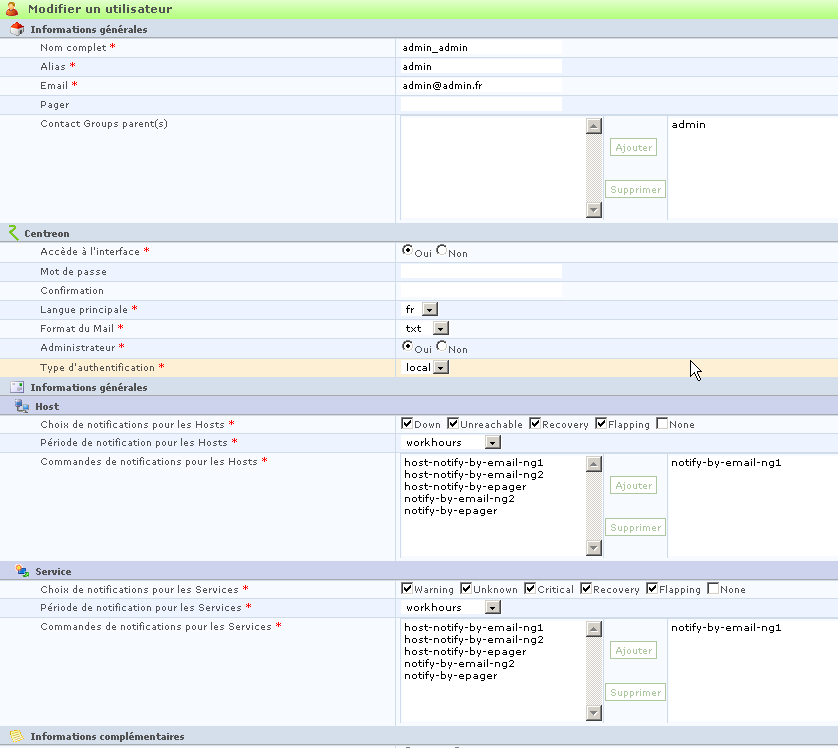Click the green Centreon section icon
The height and width of the screenshot is (748, 838).
(13, 233)
